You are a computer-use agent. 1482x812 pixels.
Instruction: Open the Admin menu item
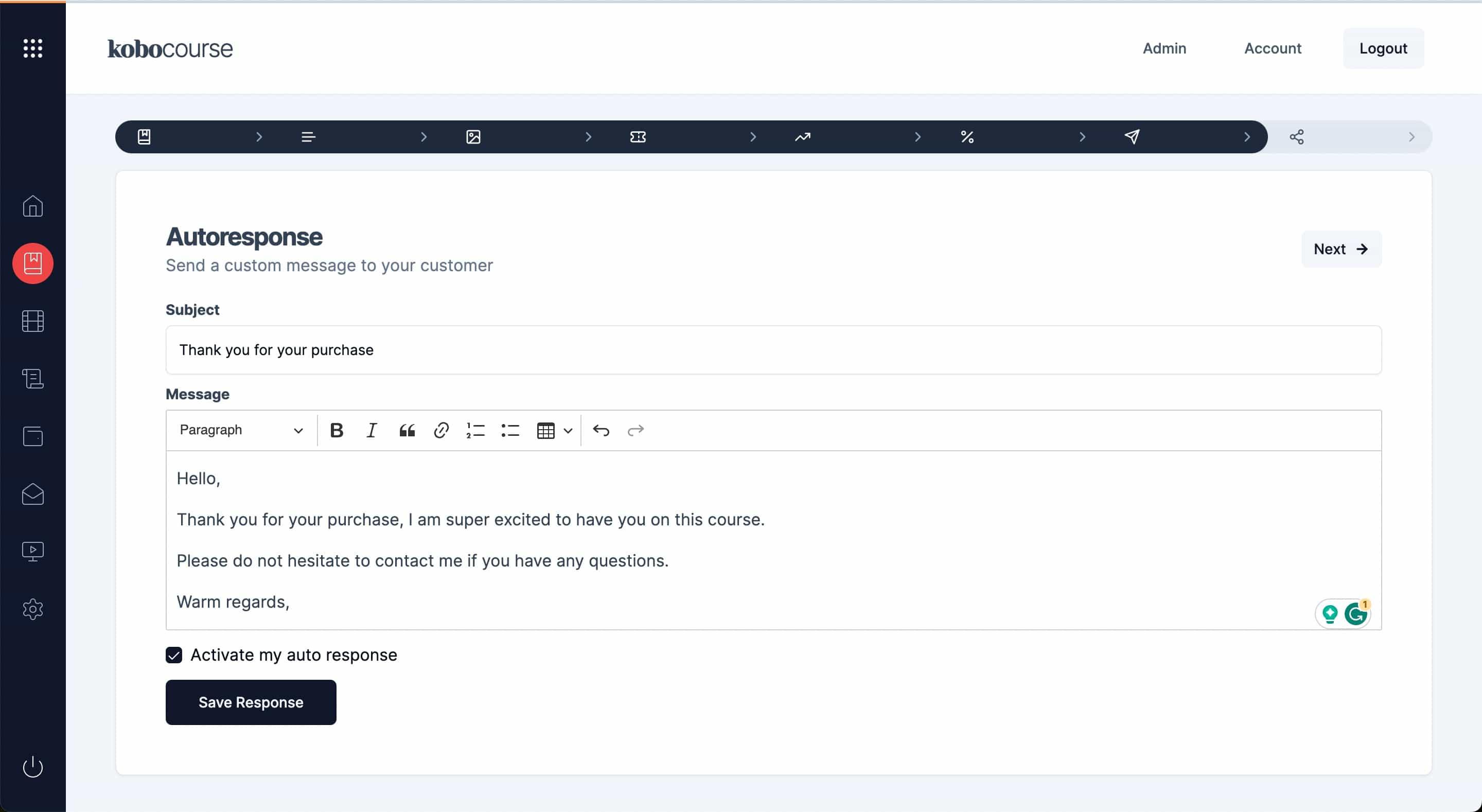click(1164, 48)
